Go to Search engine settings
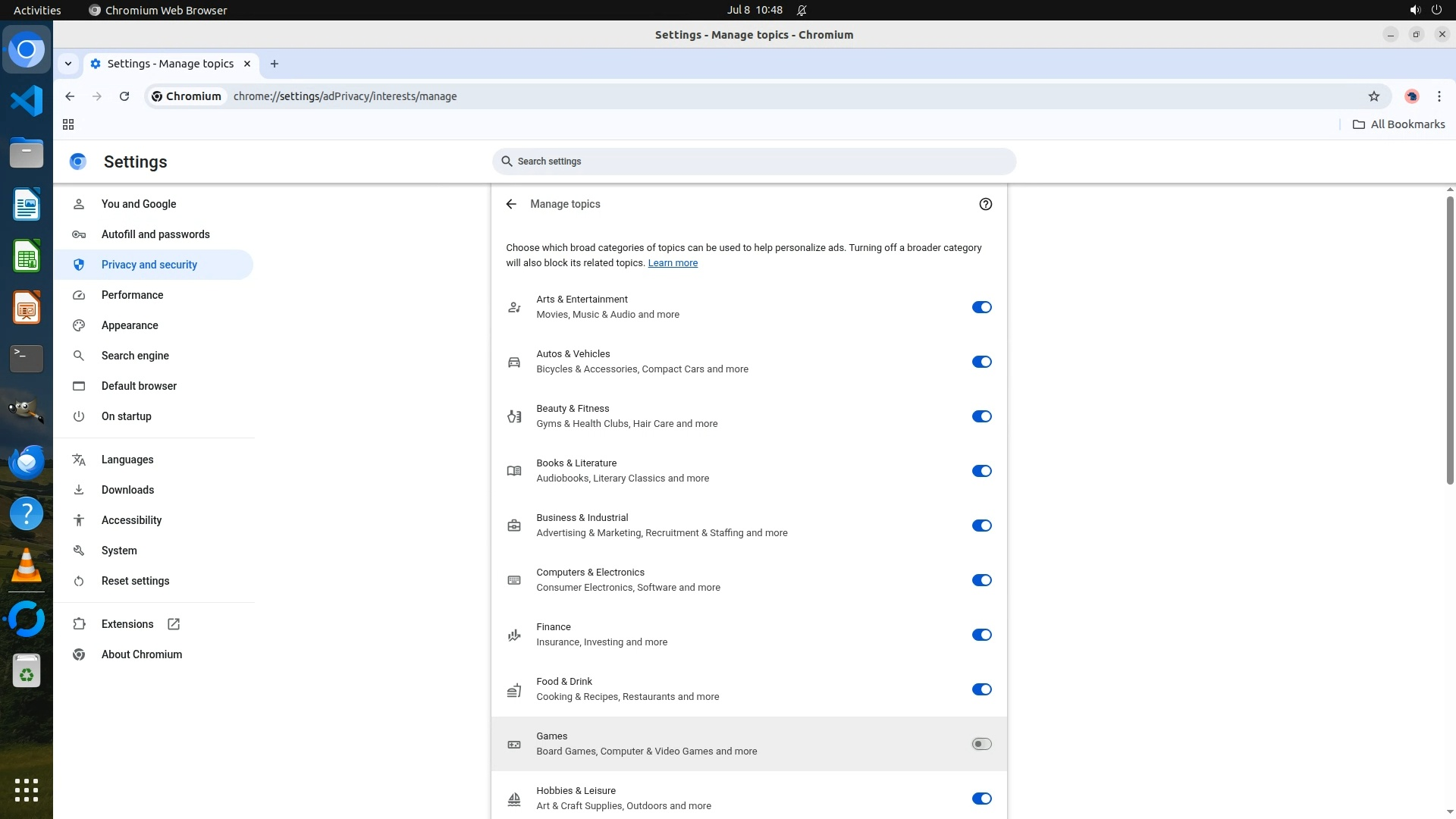The width and height of the screenshot is (1456, 819). [x=135, y=356]
